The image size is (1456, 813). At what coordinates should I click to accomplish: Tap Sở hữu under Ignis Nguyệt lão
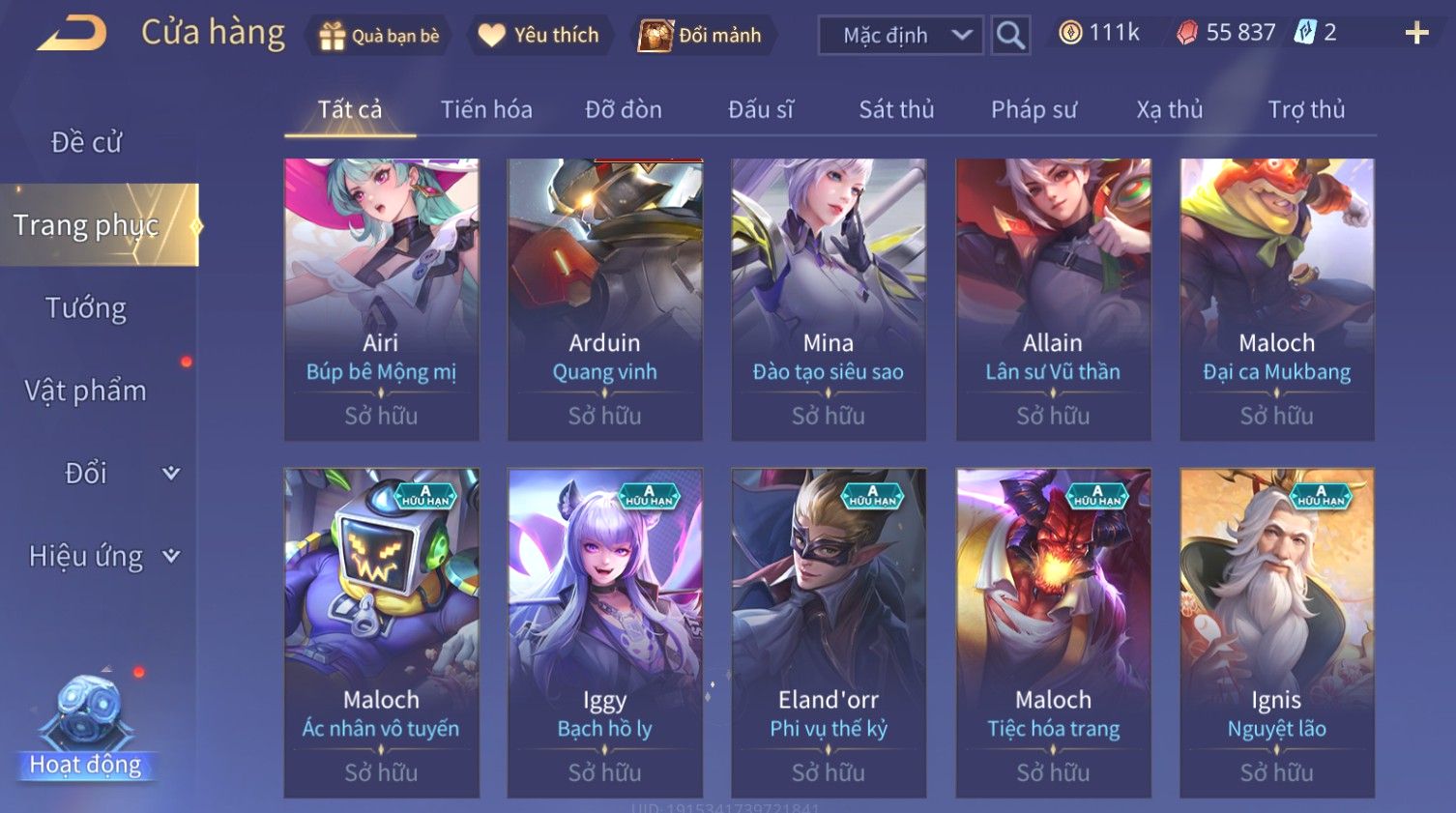(x=1276, y=772)
